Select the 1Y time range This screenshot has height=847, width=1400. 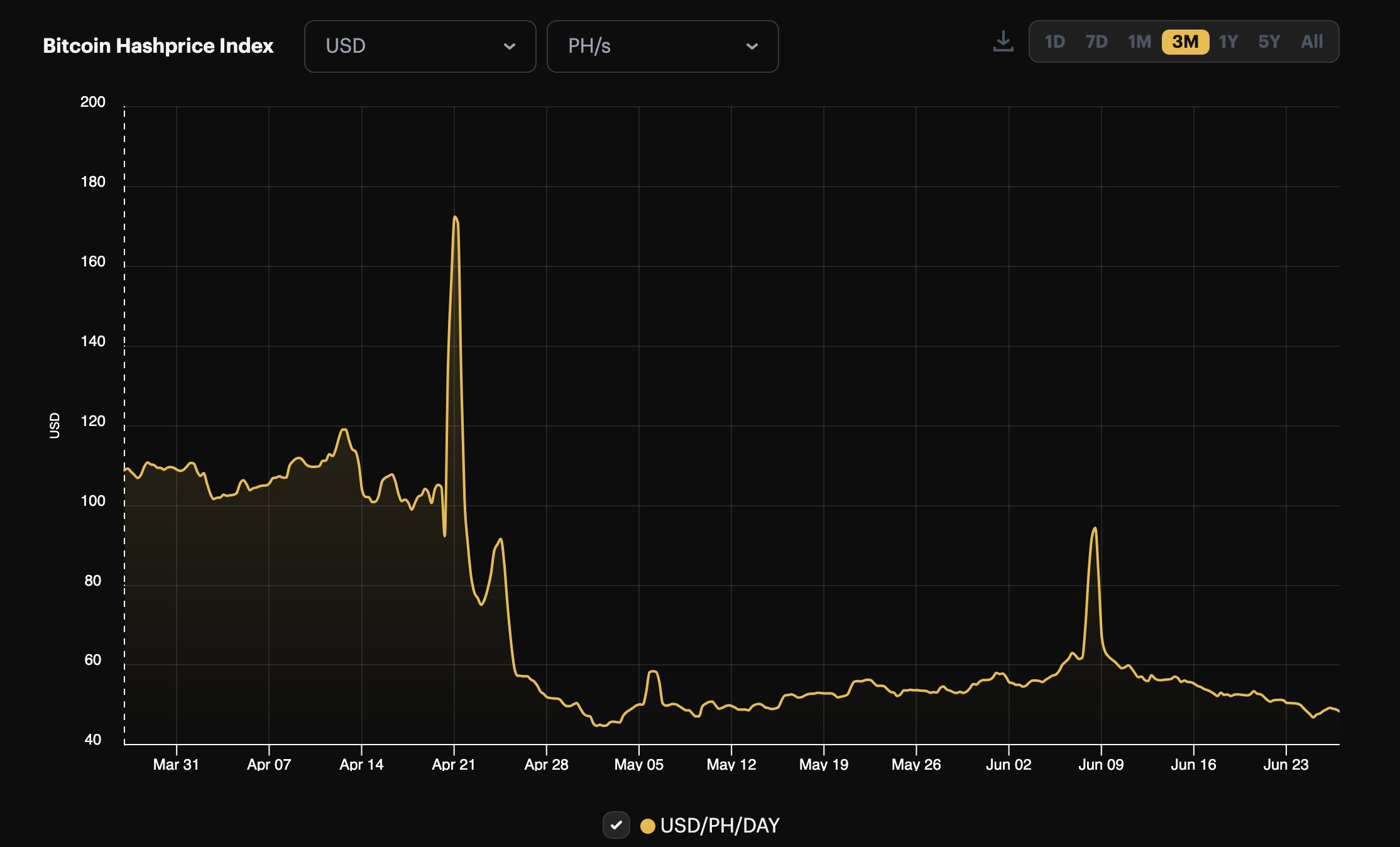tap(1228, 41)
